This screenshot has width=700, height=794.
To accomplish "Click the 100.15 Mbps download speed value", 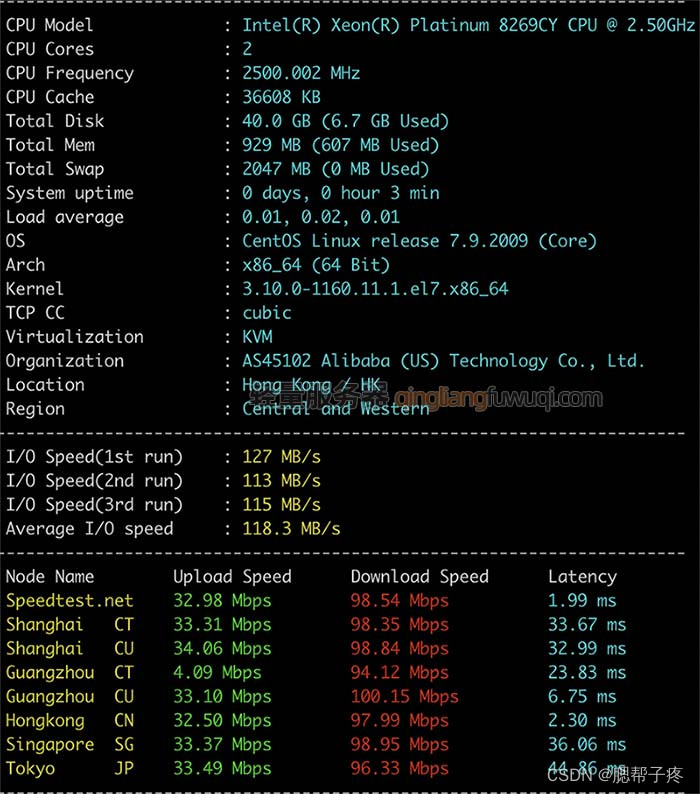I will [404, 697].
